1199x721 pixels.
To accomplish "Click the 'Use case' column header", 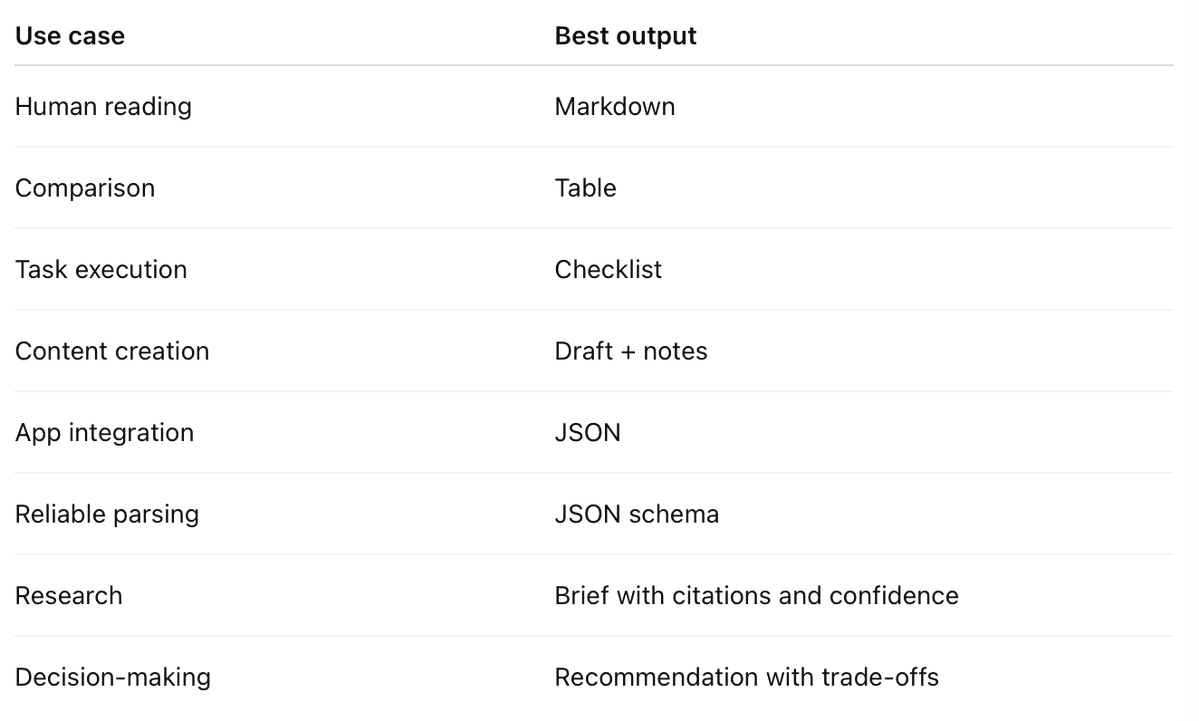I will [x=70, y=36].
